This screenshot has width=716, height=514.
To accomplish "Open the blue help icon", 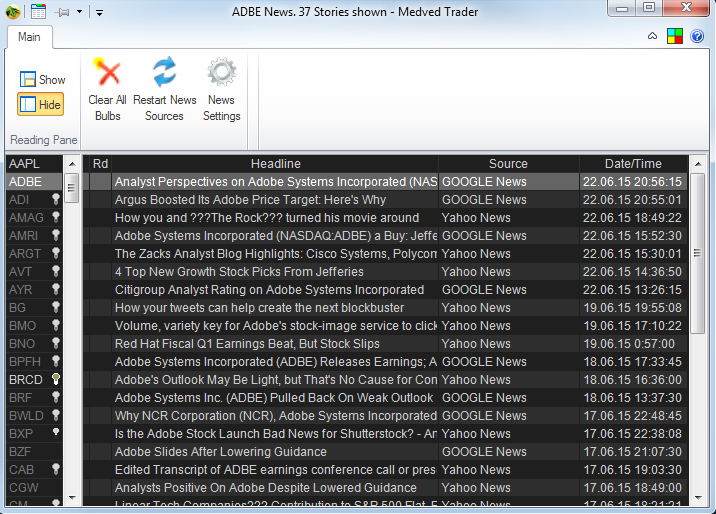I will click(x=697, y=36).
